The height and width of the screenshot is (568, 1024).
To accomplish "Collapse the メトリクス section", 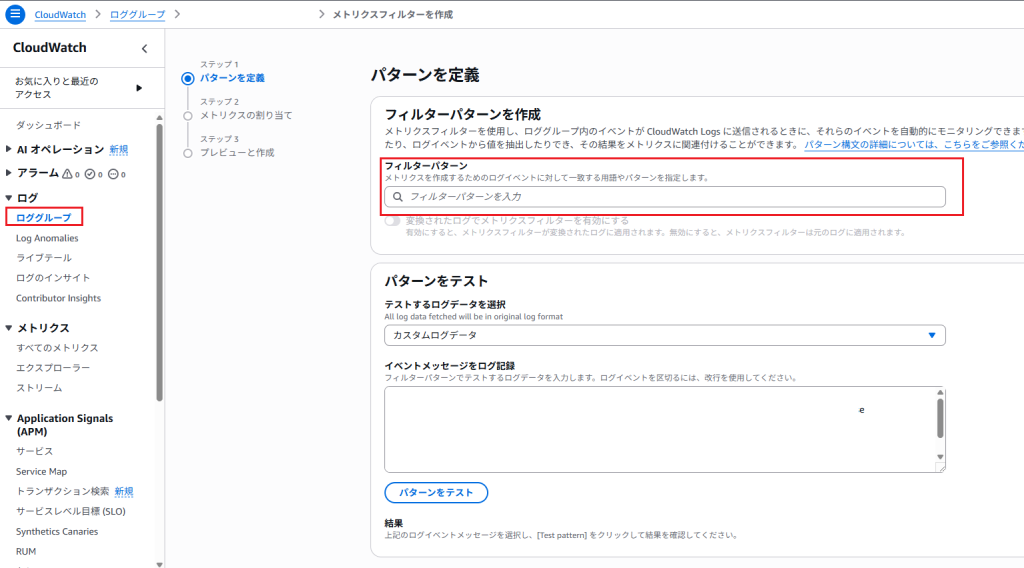I will click(x=8, y=328).
